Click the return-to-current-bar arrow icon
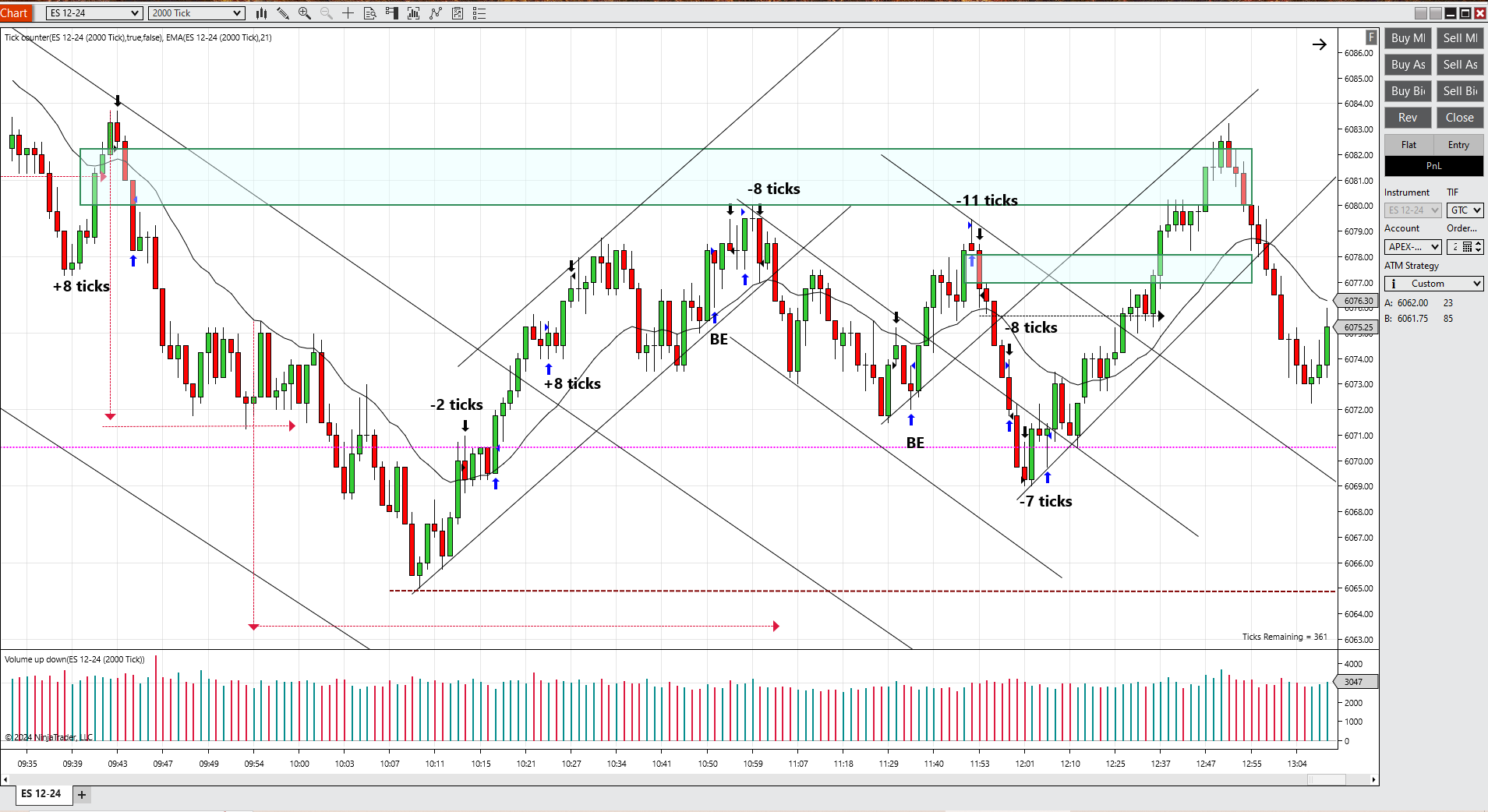The width and height of the screenshot is (1488, 812). click(1319, 44)
